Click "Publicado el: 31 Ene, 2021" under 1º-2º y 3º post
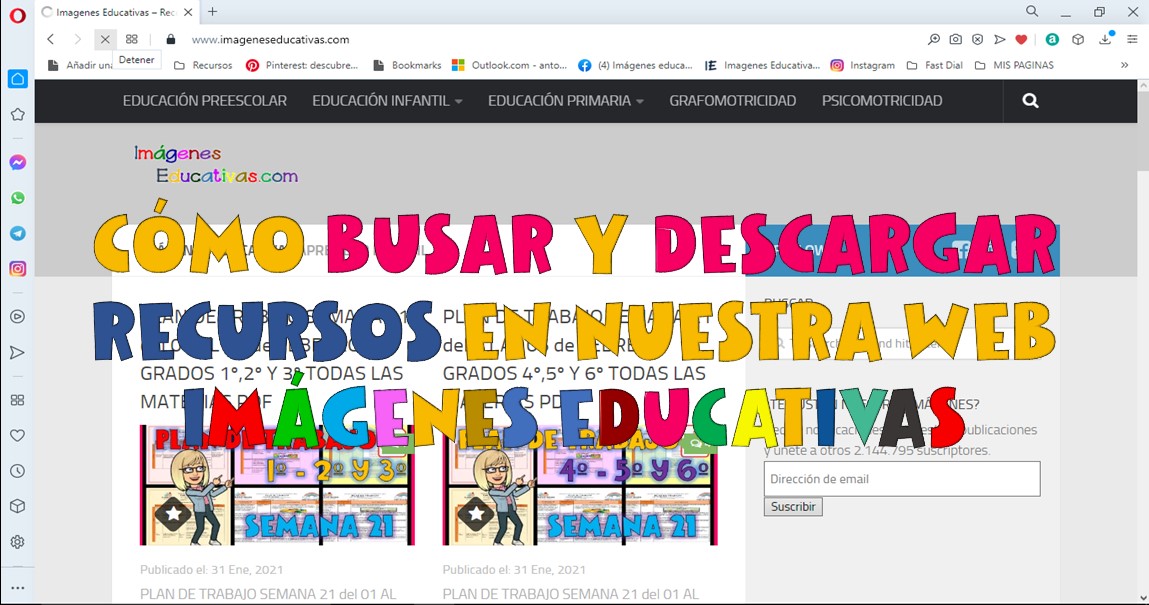 point(211,569)
